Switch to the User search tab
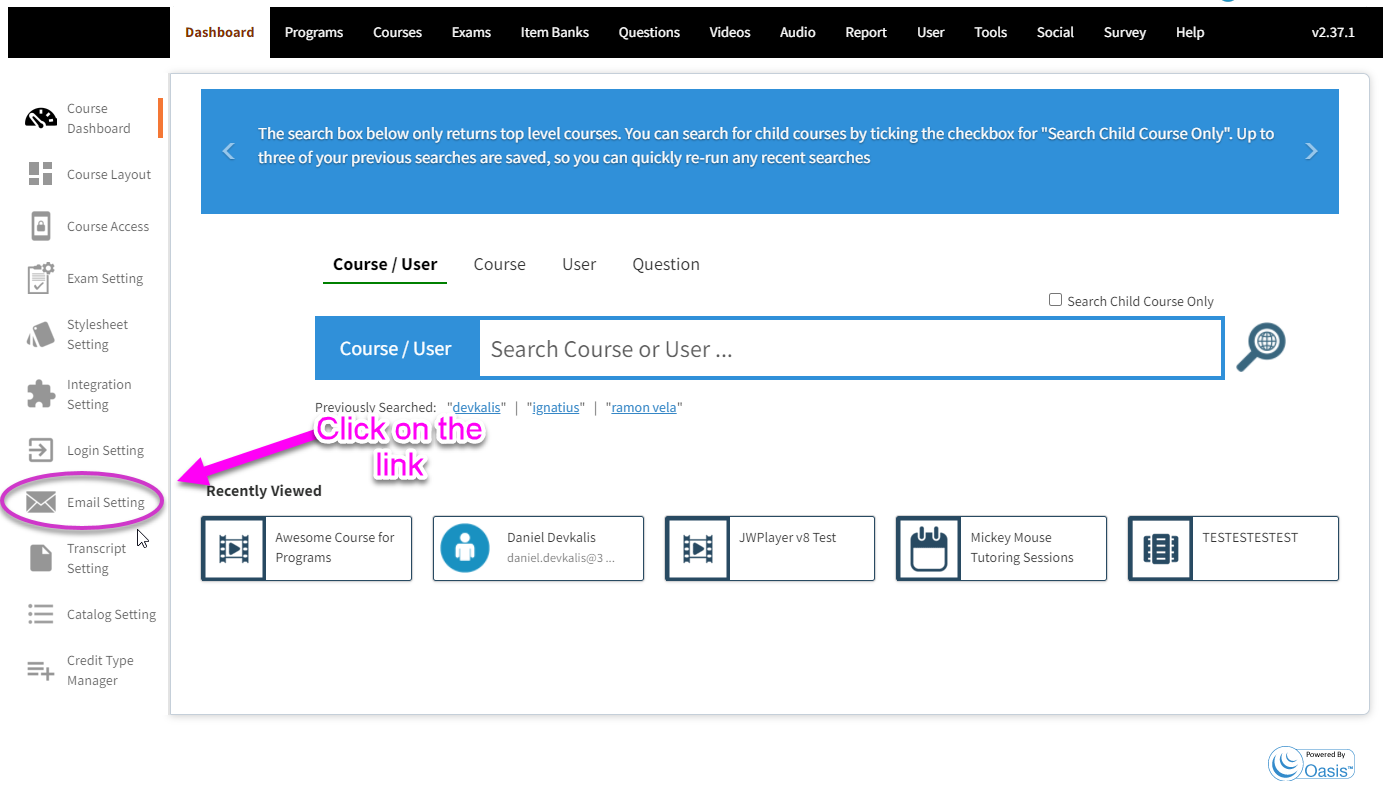Screen dimensions: 1383x794 pyautogui.click(x=579, y=264)
